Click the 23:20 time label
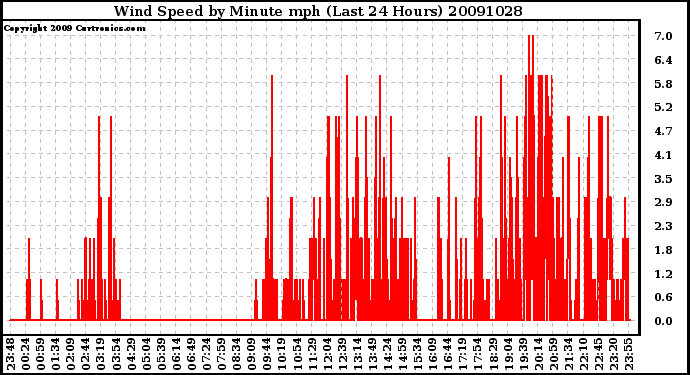This screenshot has width=690, height=375. click(x=613, y=354)
